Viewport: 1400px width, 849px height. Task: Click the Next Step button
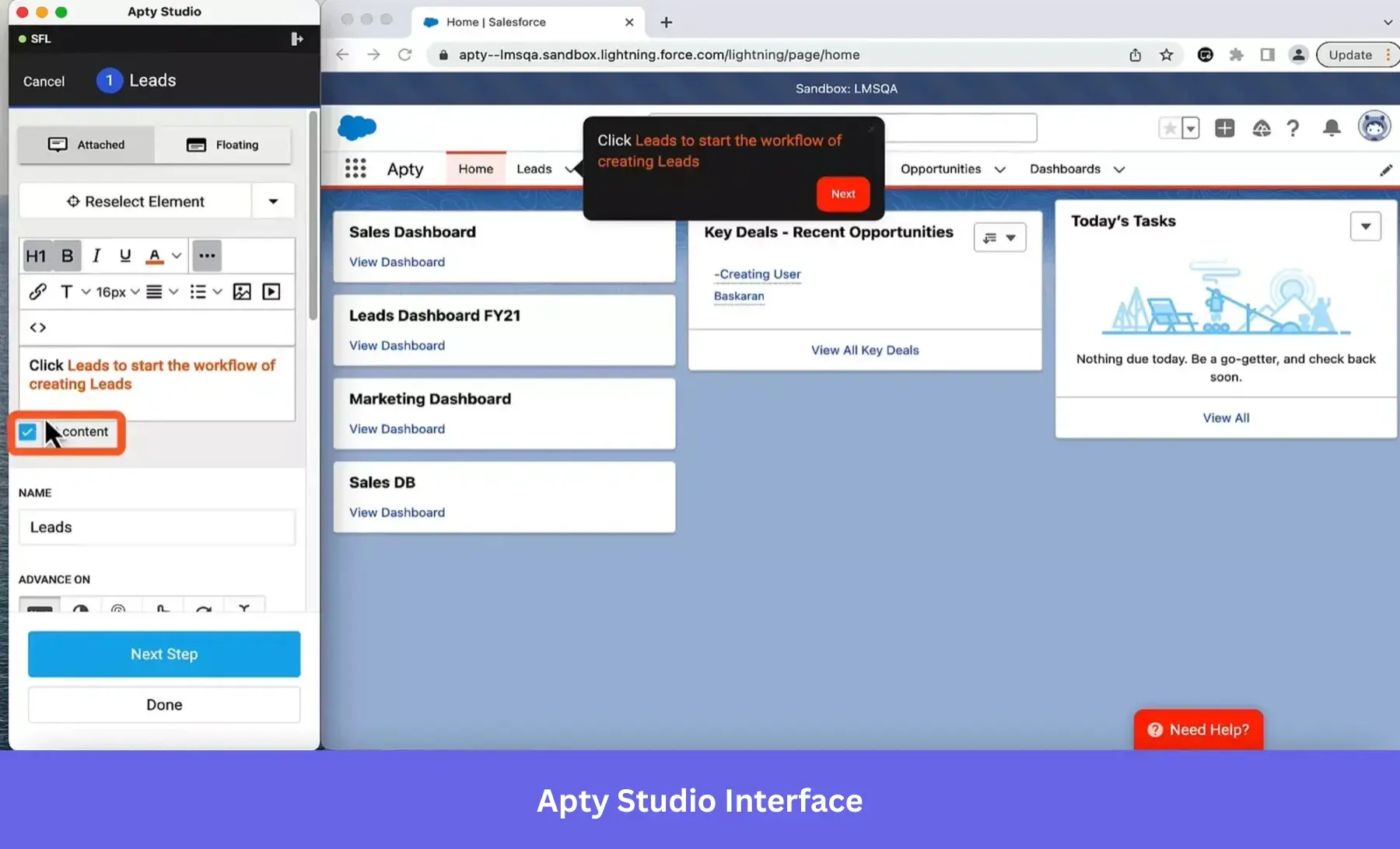tap(163, 654)
